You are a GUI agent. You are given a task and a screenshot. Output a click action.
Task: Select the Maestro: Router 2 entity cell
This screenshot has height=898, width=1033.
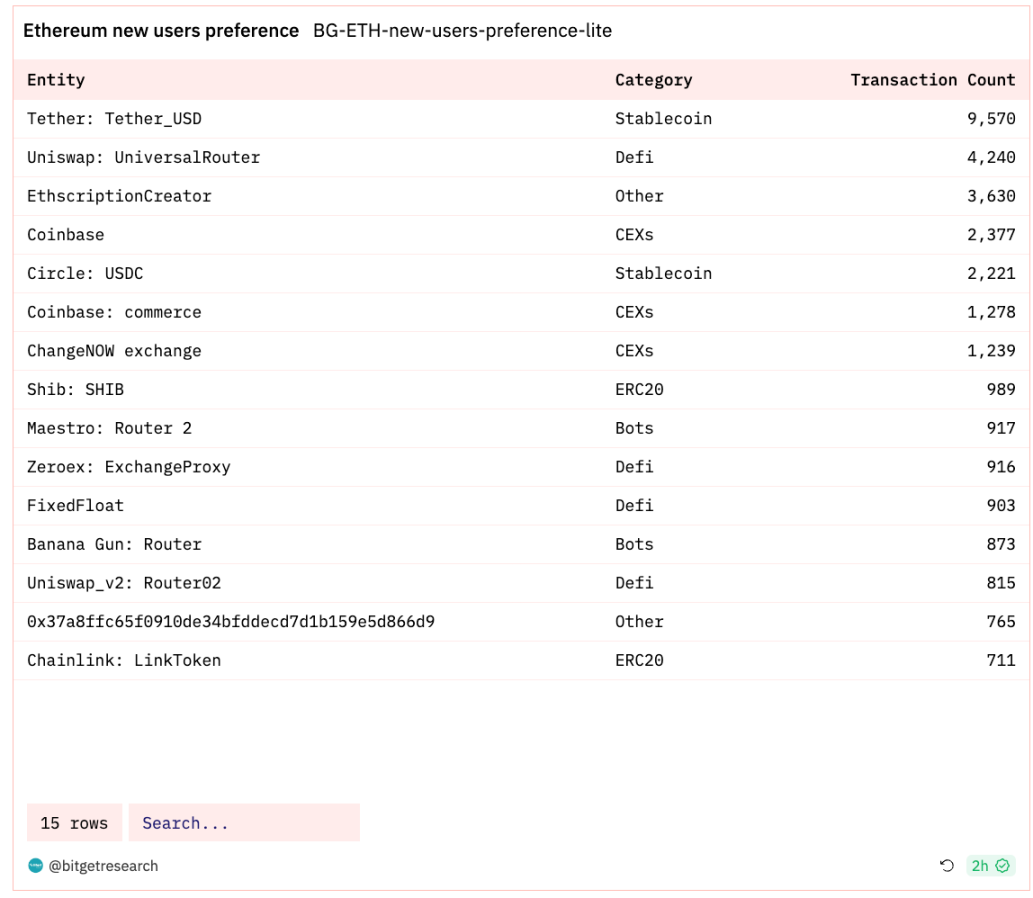(109, 428)
